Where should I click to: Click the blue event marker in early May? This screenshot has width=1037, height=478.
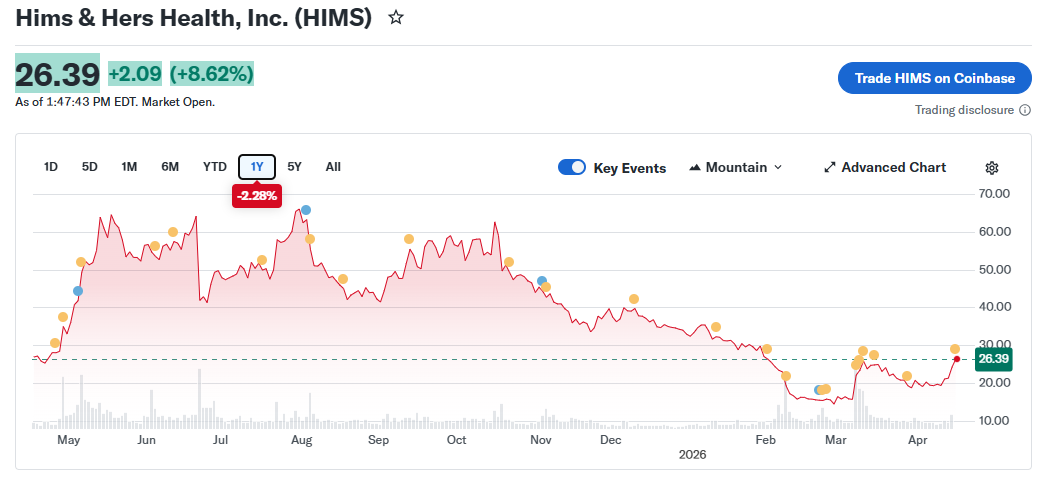coord(78,291)
